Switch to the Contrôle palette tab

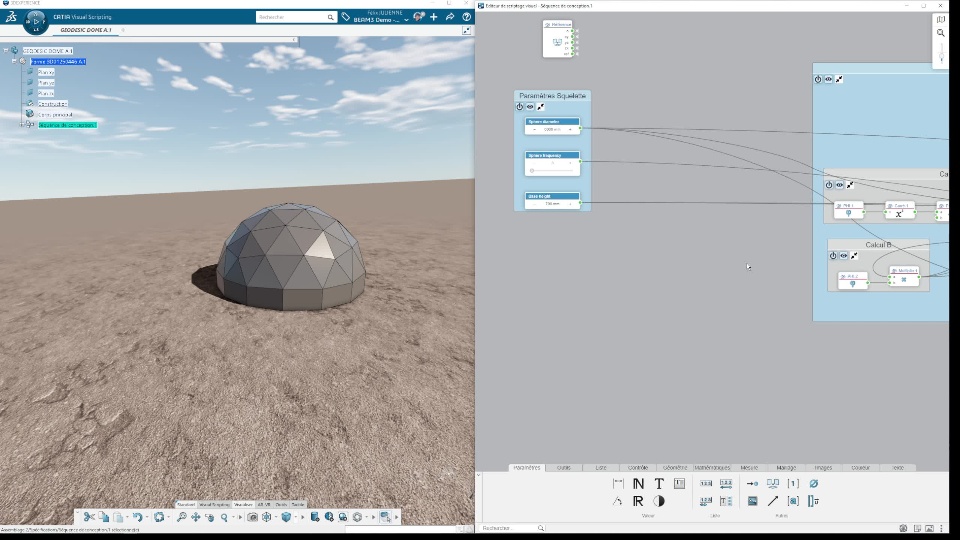(x=638, y=468)
